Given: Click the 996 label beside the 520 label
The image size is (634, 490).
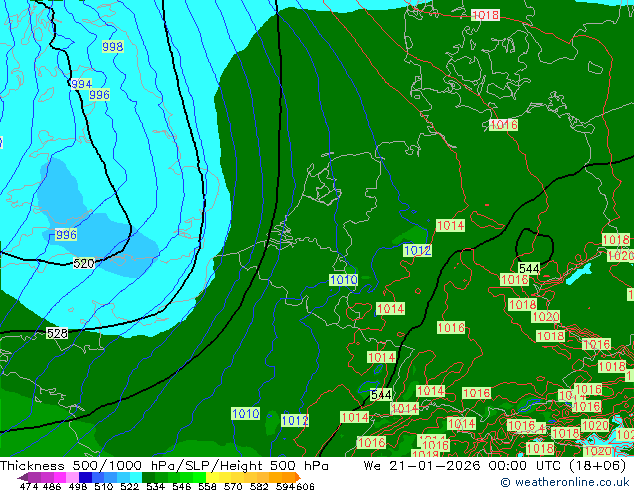Looking at the screenshot, I should point(66,234).
